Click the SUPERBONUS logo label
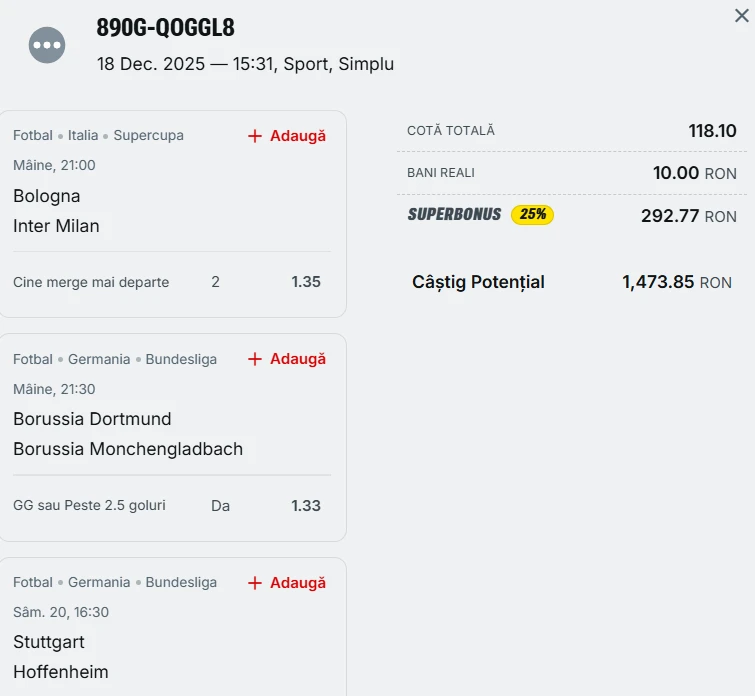This screenshot has width=755, height=696. pos(454,215)
